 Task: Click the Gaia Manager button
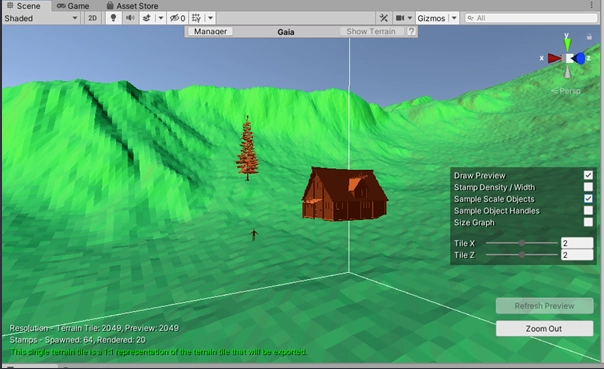[210, 31]
